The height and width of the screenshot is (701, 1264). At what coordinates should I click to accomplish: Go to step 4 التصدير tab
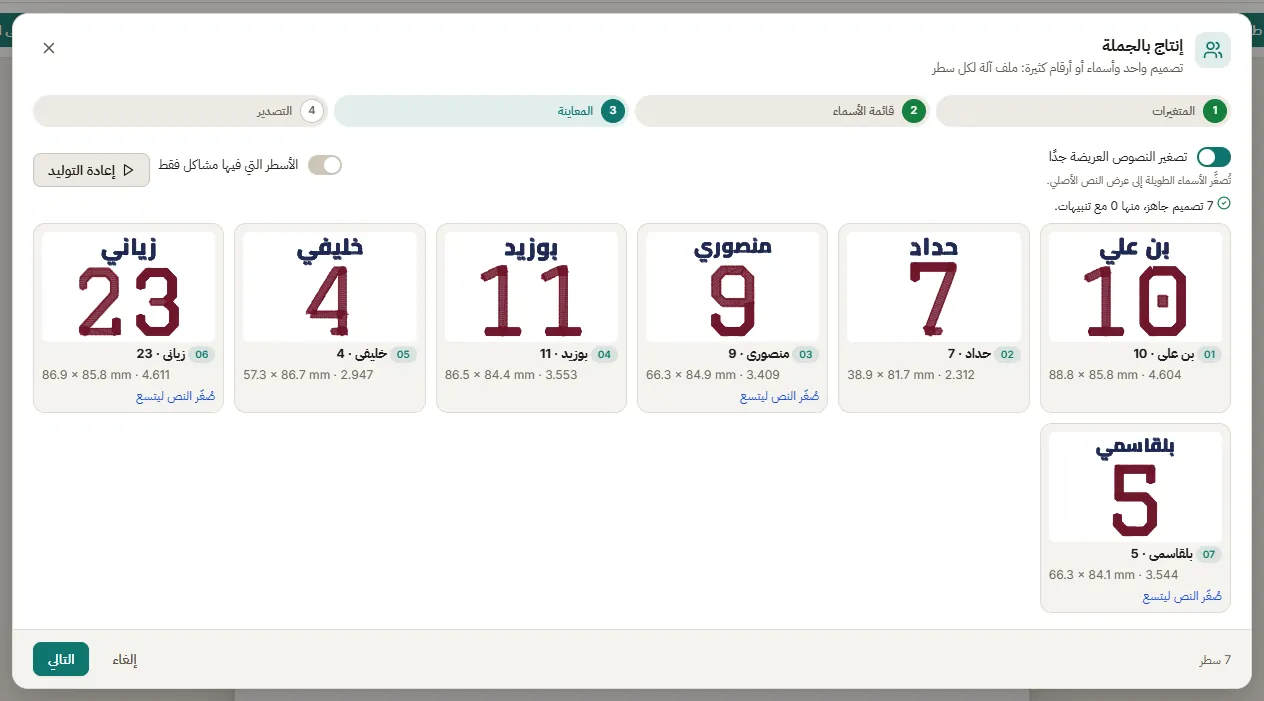pyautogui.click(x=180, y=111)
